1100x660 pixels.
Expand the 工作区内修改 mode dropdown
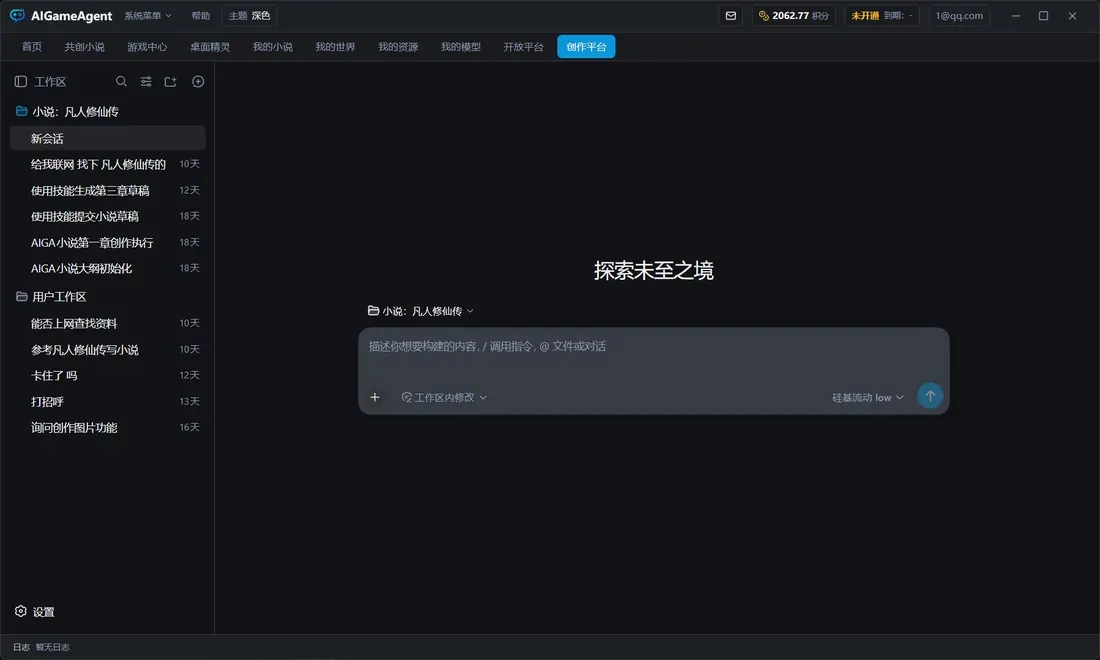coord(443,397)
